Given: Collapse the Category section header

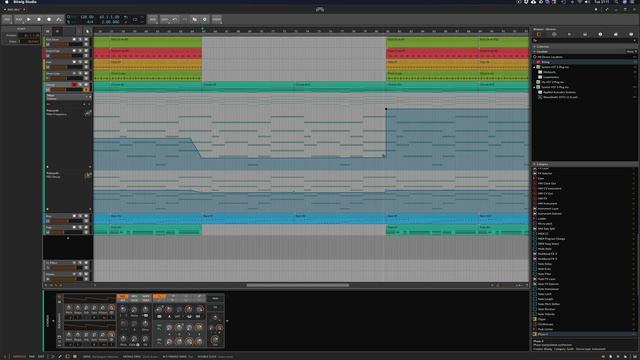Looking at the screenshot, I should [x=584, y=164].
